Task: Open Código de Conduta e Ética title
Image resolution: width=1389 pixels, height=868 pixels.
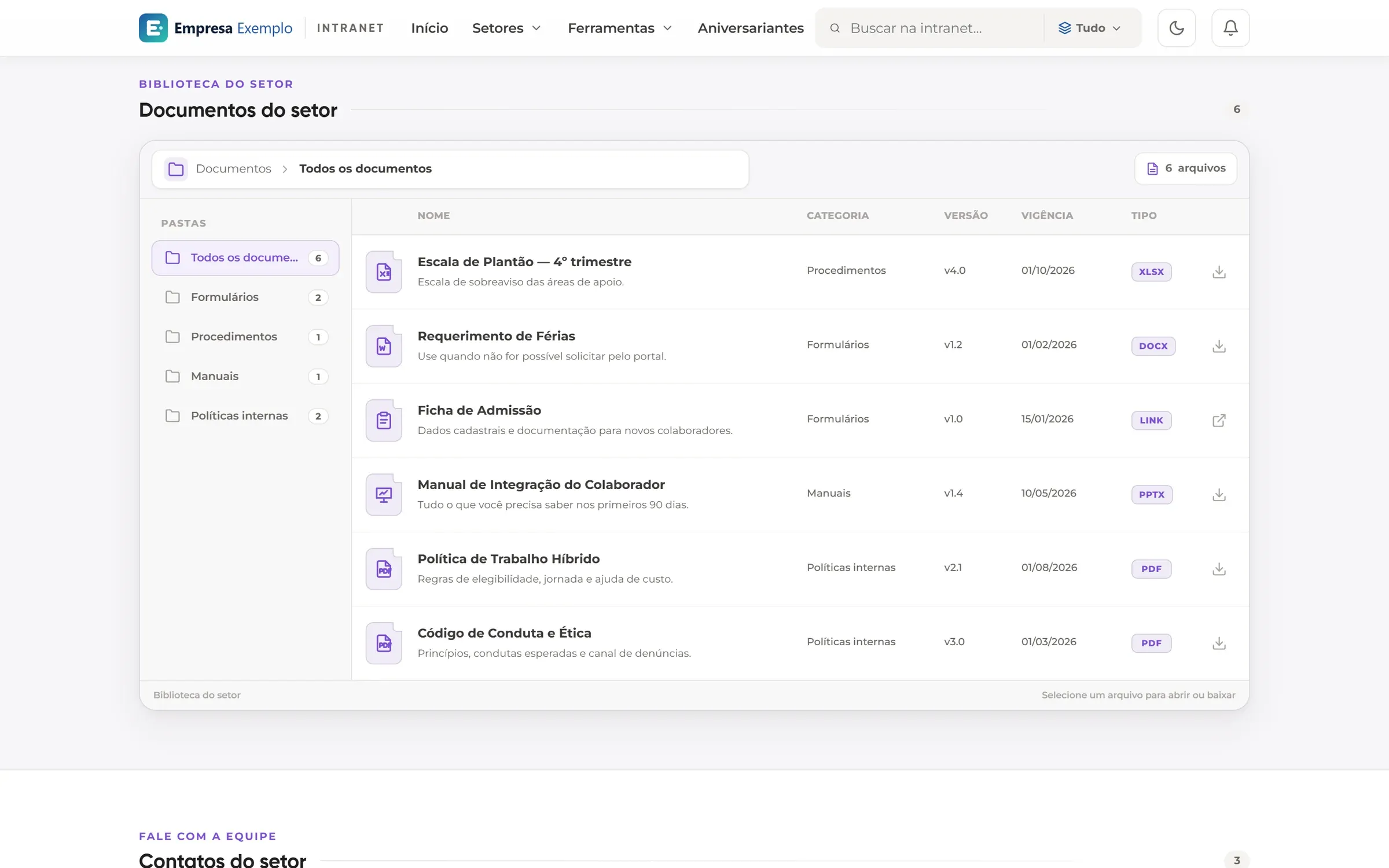Action: [504, 633]
